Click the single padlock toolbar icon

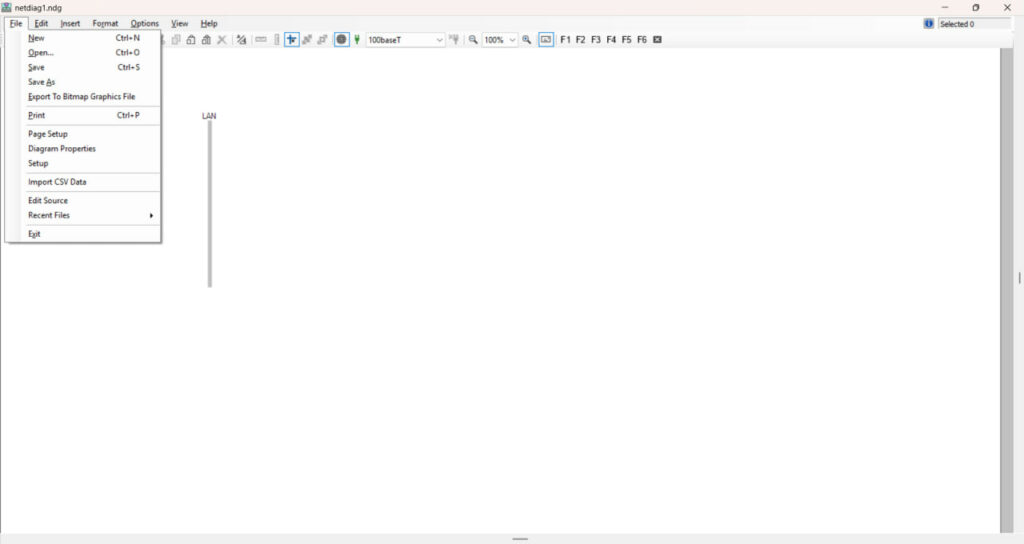click(191, 40)
